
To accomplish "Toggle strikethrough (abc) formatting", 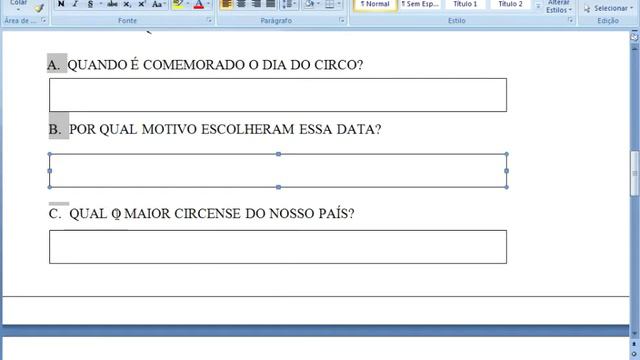I will [112, 4].
